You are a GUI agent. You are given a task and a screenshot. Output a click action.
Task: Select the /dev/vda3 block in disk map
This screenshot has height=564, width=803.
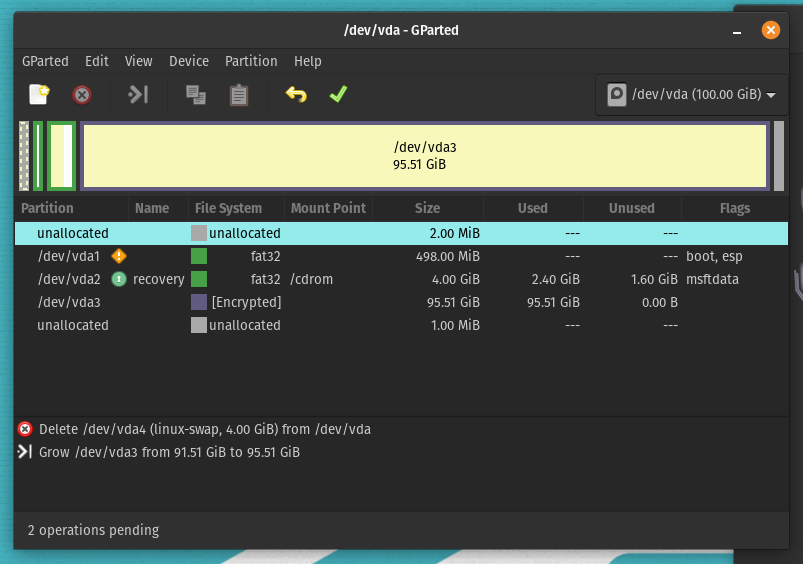pyautogui.click(x=425, y=156)
